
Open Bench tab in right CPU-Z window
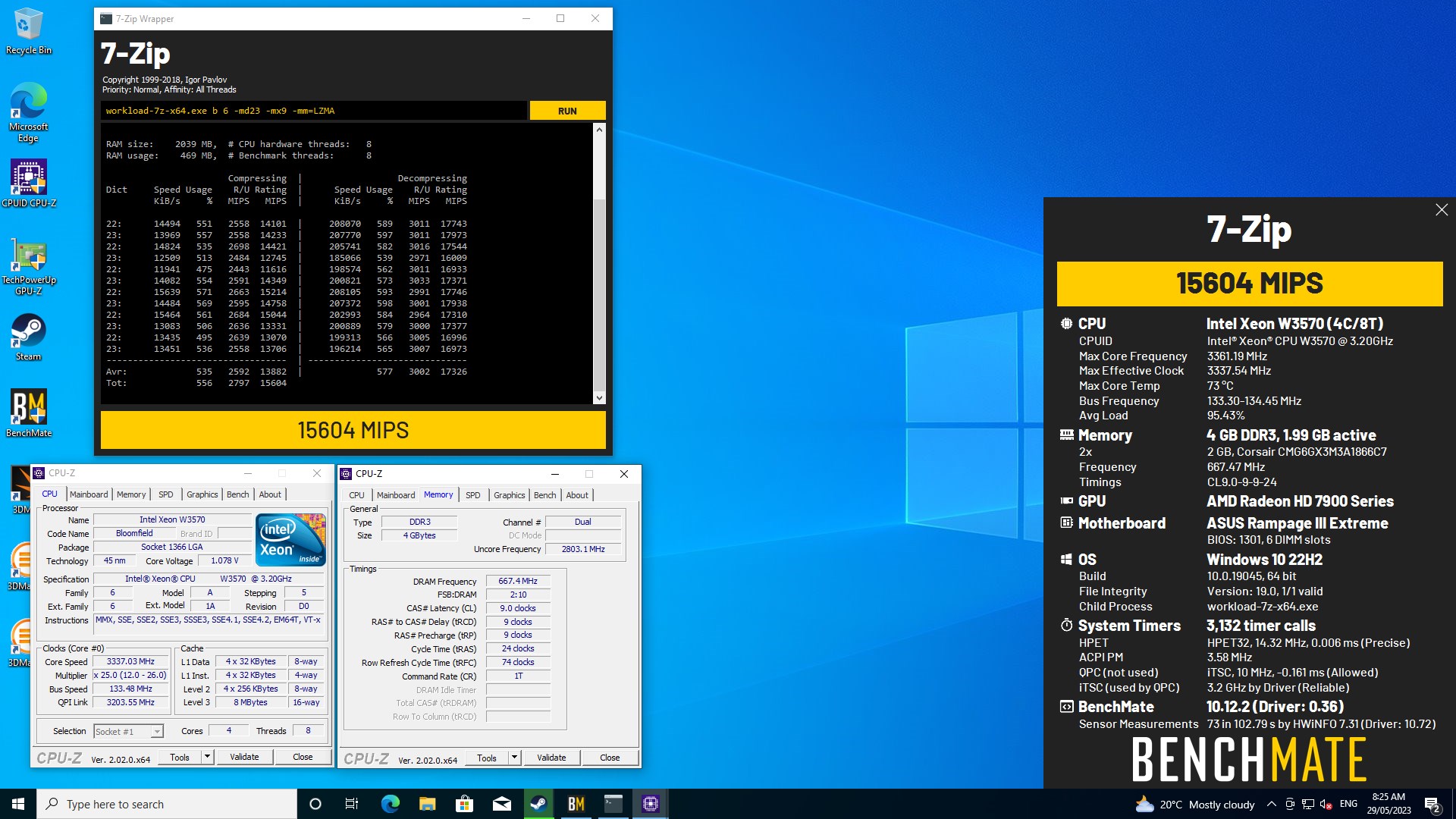pyautogui.click(x=545, y=495)
